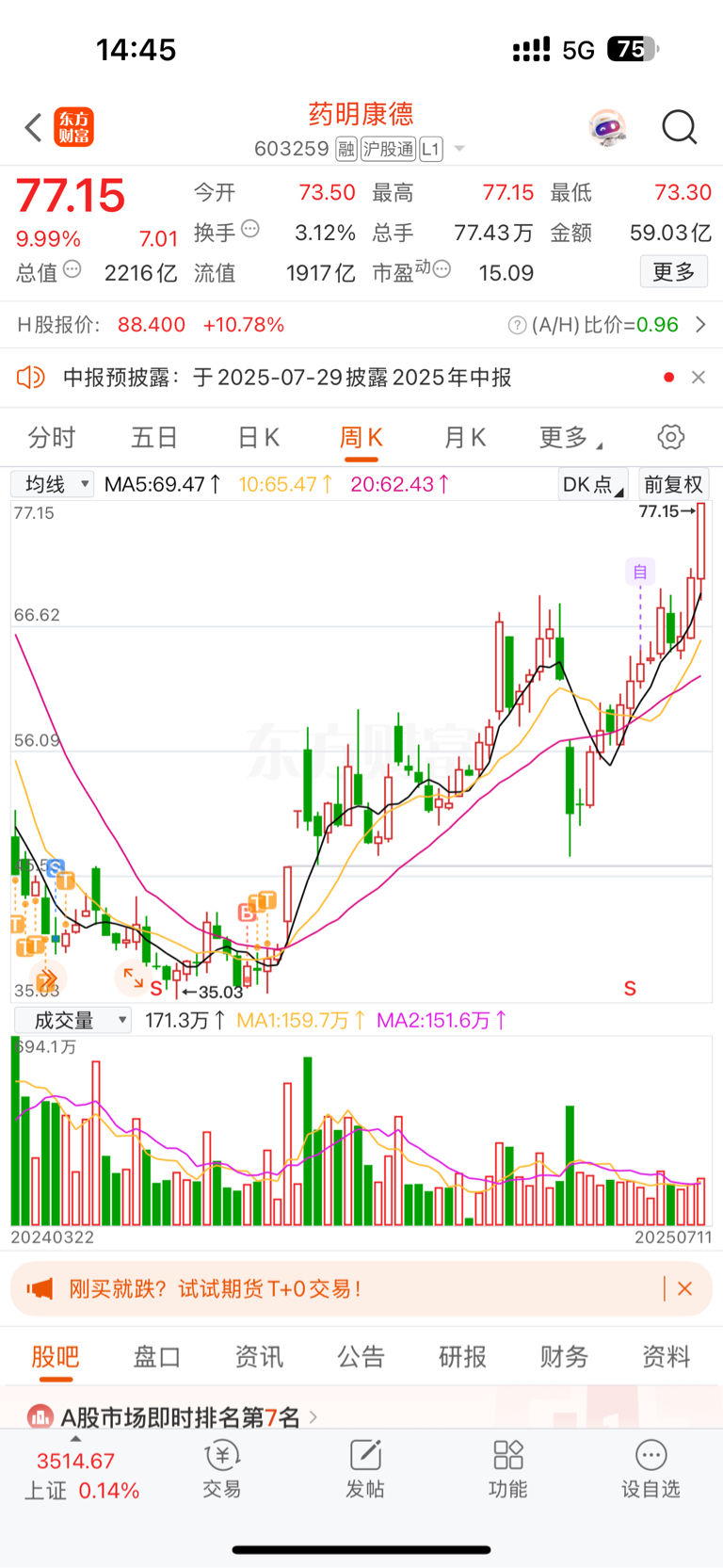The height and width of the screenshot is (1568, 723).
Task: Tap the 沪股通 tag
Action: click(x=388, y=149)
